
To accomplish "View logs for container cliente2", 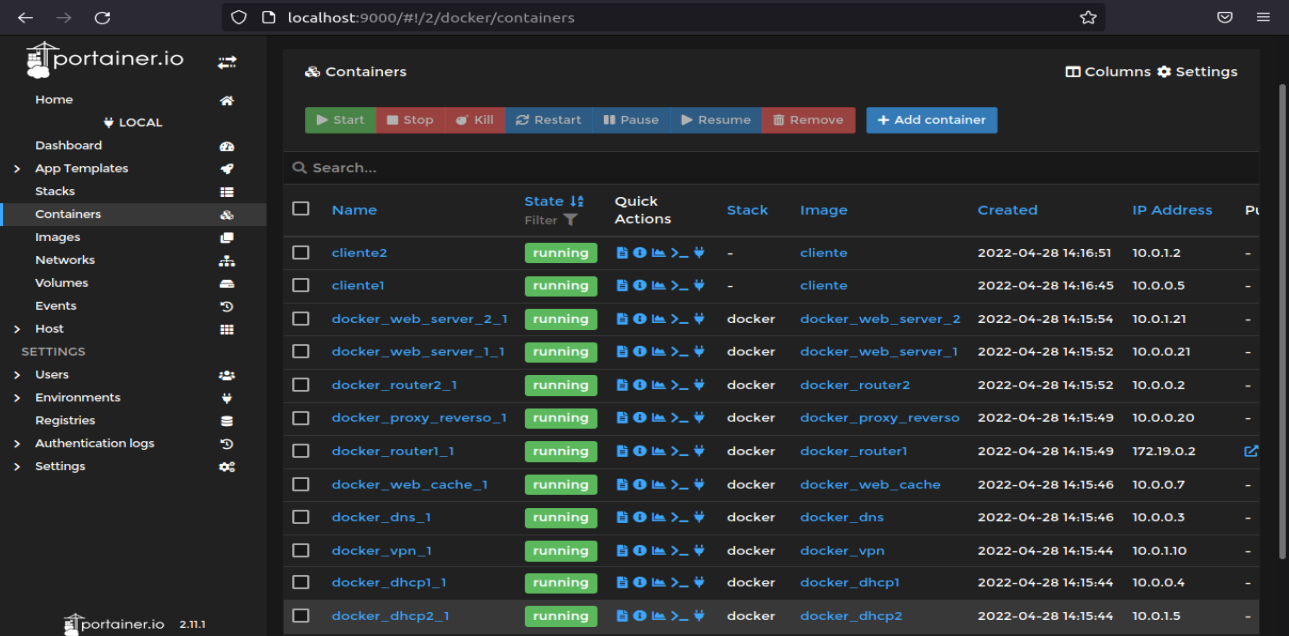I will (x=622, y=252).
